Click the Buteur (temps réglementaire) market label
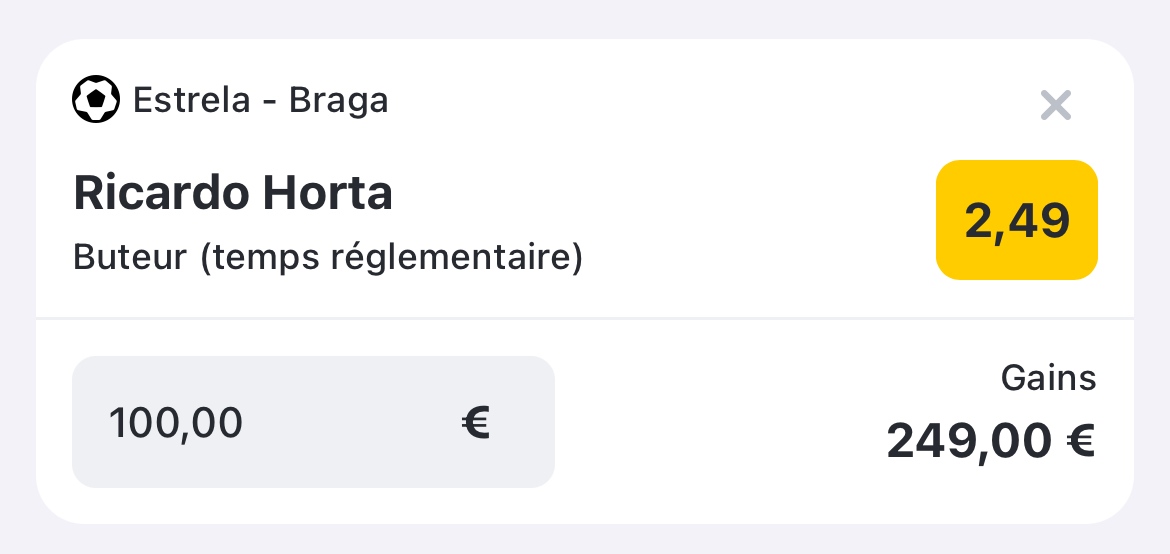Screen dimensions: 1170x554 (x=328, y=258)
